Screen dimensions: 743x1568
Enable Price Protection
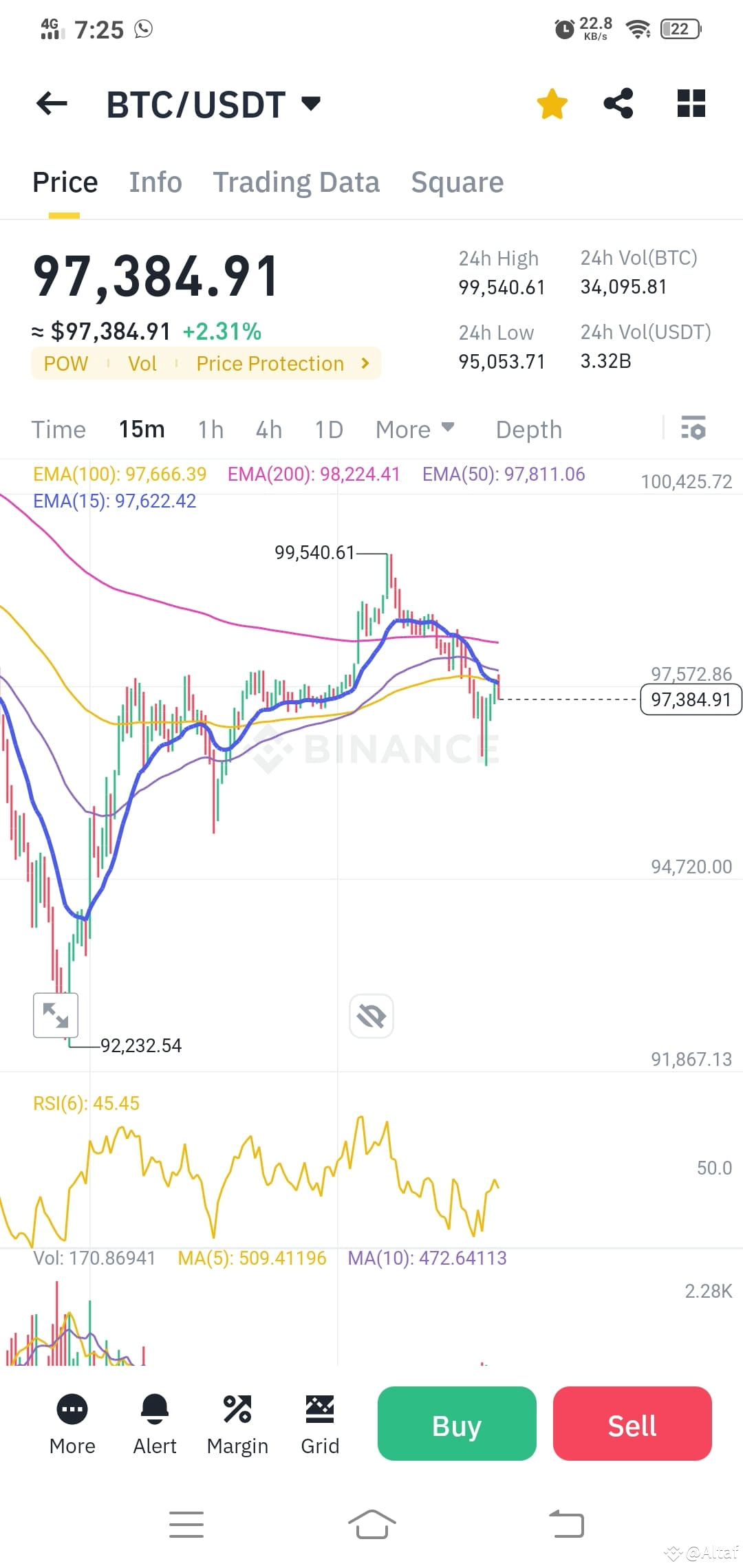click(270, 363)
